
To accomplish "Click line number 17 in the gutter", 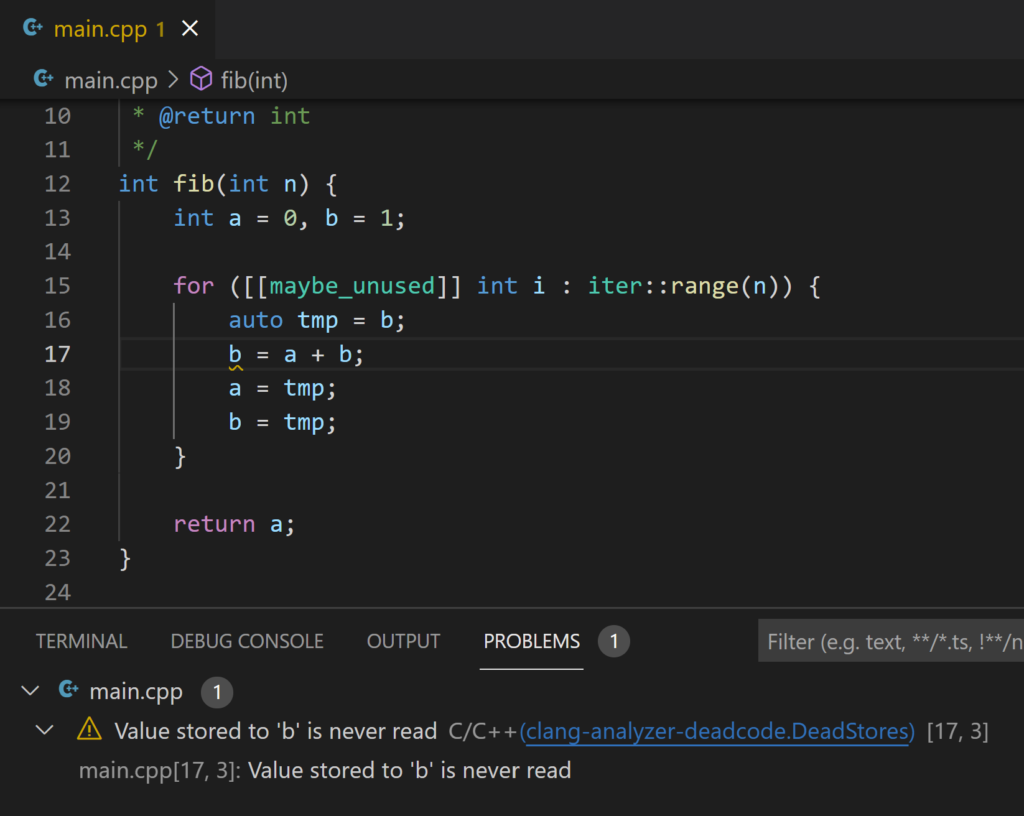I will [x=58, y=354].
